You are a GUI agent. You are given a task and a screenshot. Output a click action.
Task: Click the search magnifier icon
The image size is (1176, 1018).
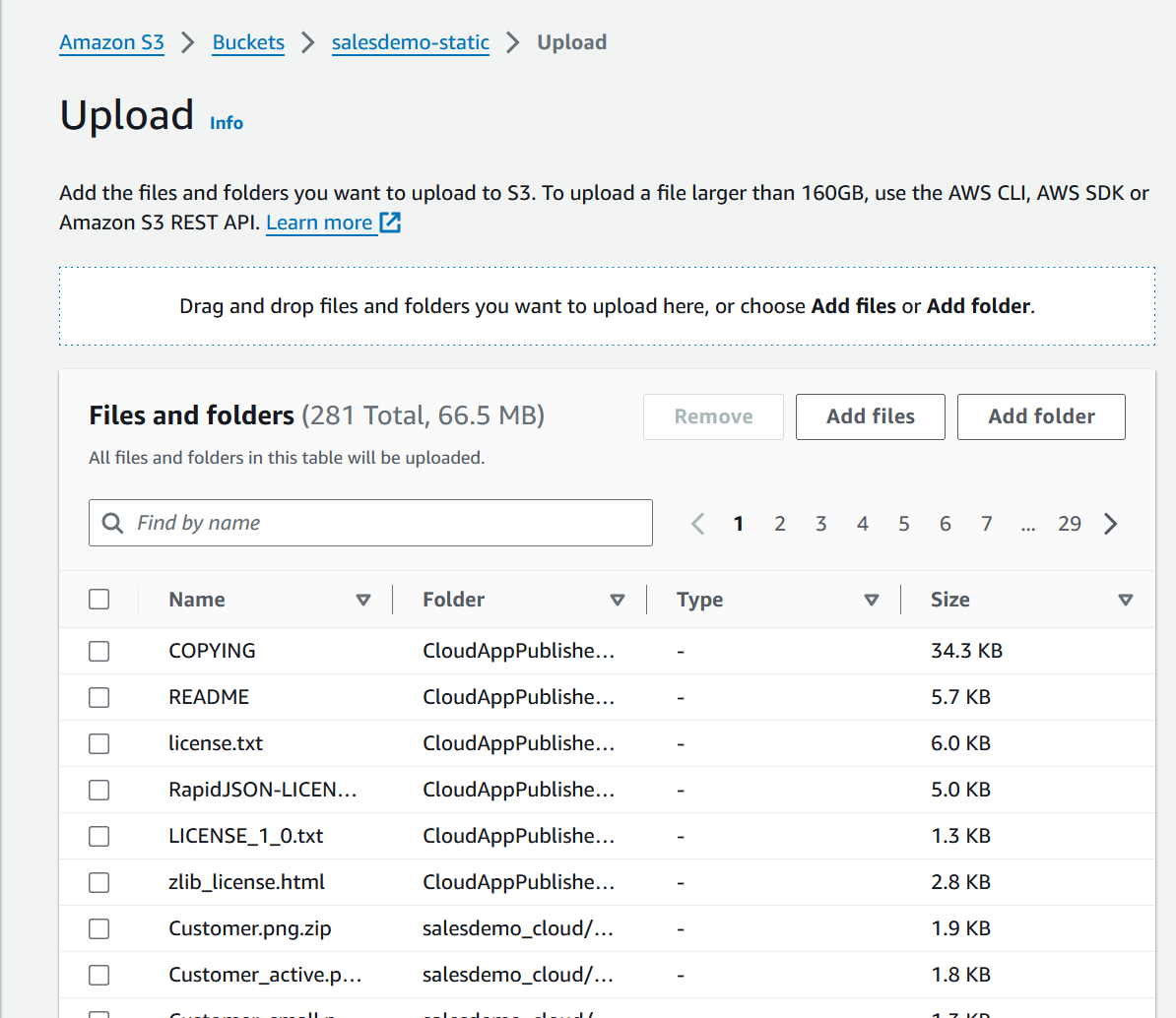pos(111,523)
